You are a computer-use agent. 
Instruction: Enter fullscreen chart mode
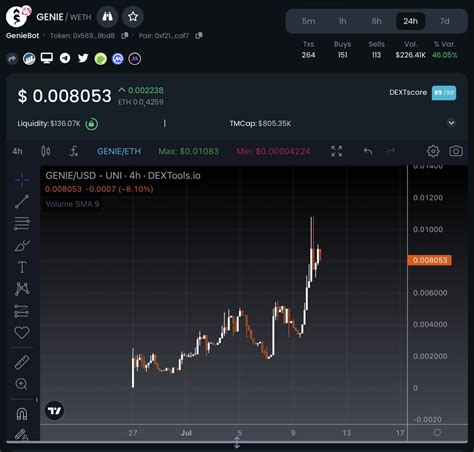(x=337, y=151)
